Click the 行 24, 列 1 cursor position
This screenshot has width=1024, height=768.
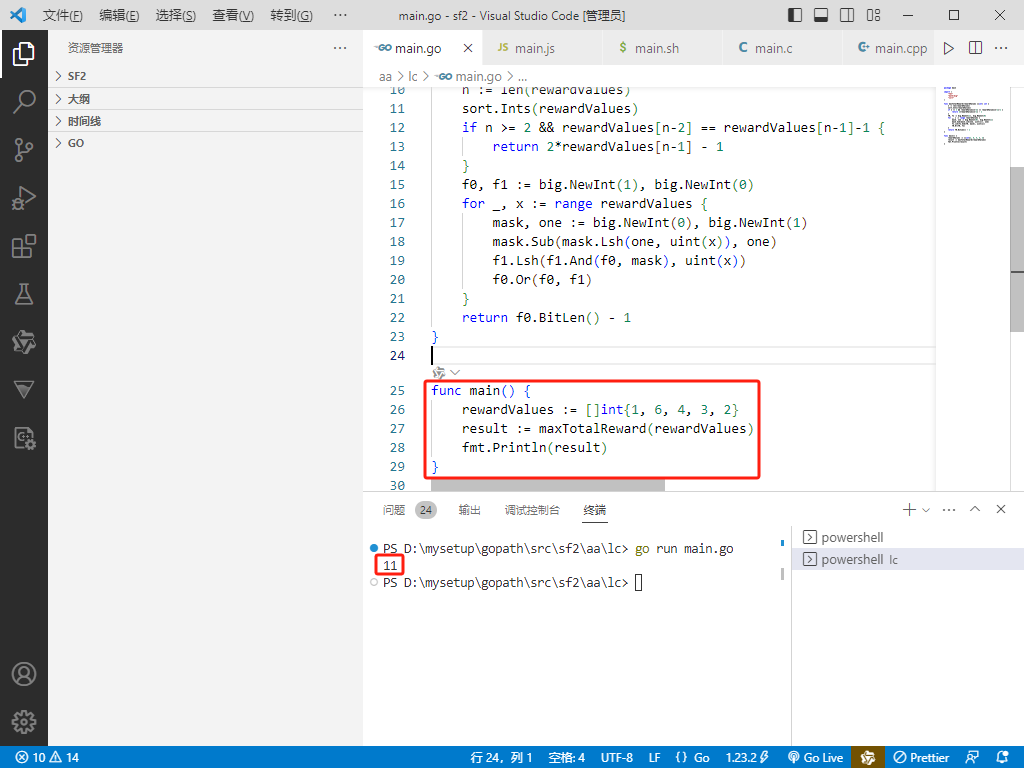[x=502, y=758]
